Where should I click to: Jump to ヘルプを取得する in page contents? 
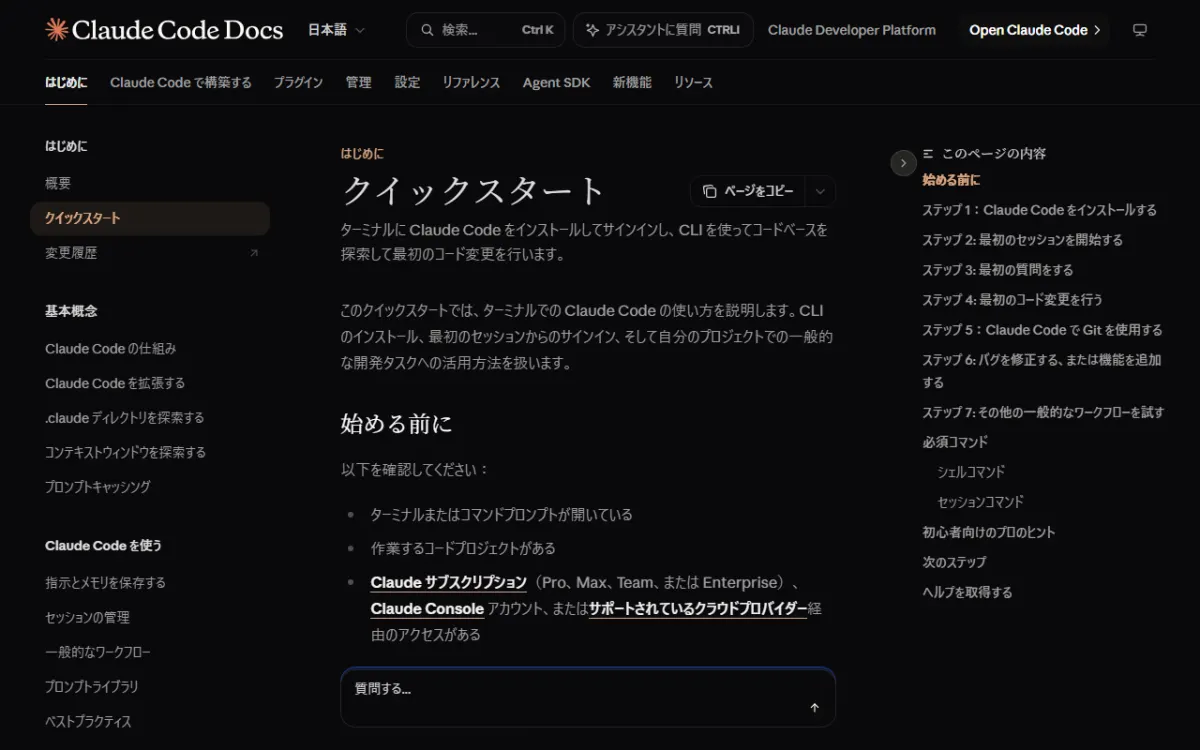coord(967,592)
